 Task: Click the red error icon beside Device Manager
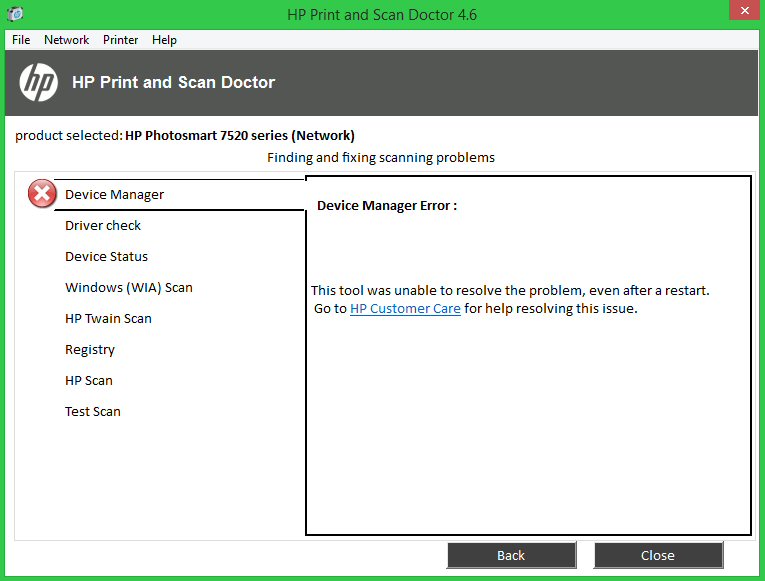point(42,194)
